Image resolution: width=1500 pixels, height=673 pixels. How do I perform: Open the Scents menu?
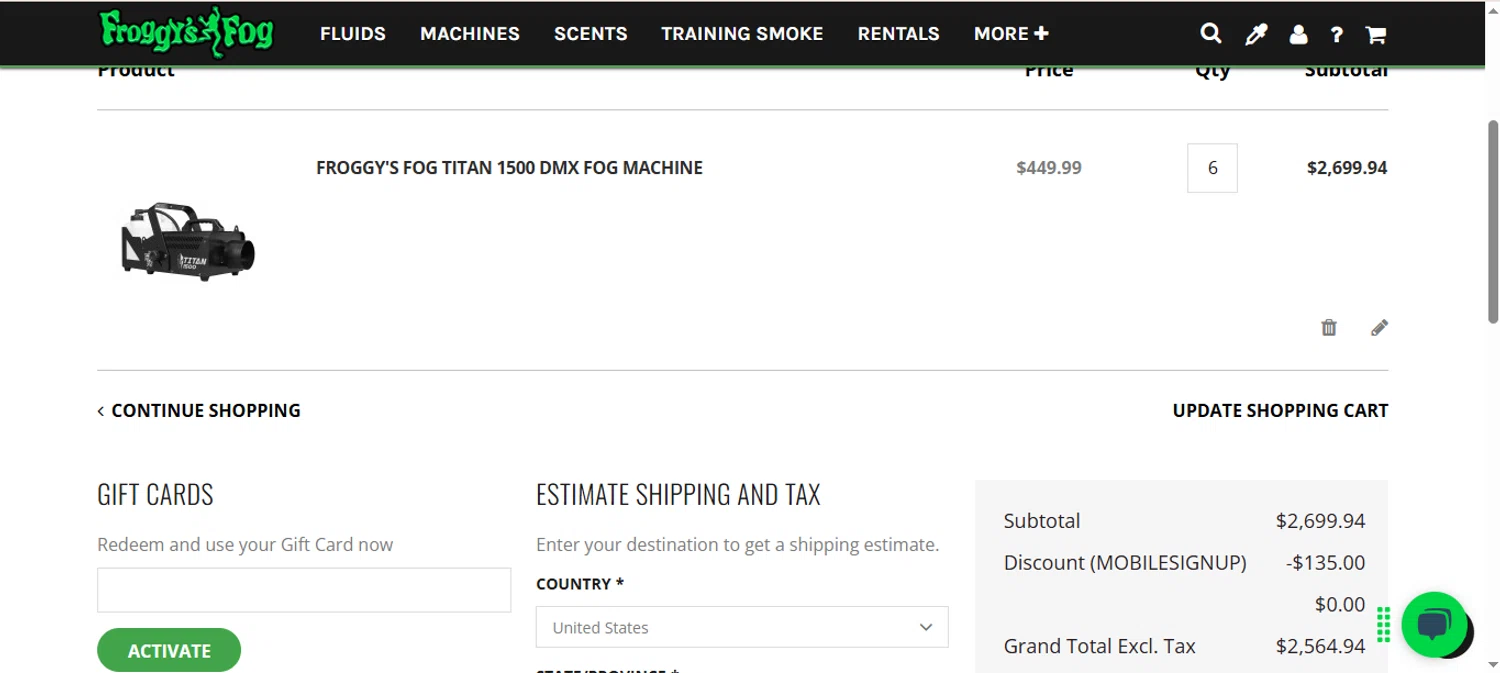point(591,33)
